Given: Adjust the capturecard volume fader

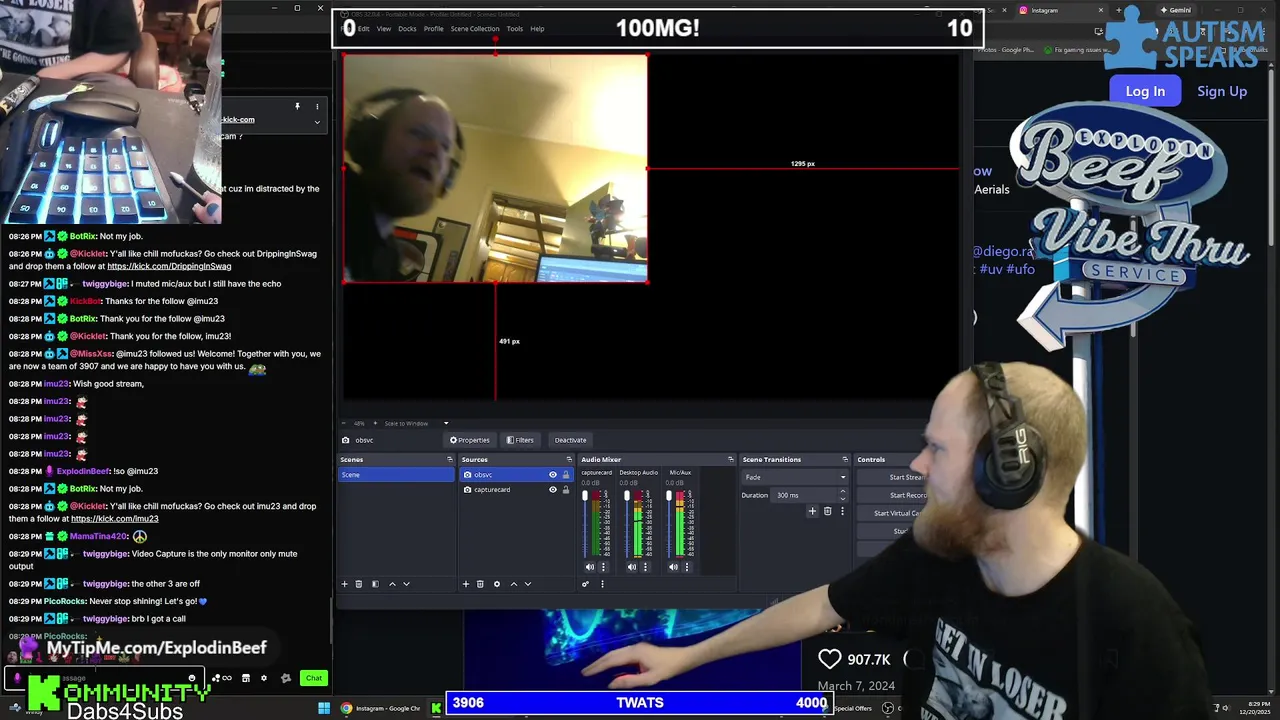Looking at the screenshot, I should (x=585, y=496).
